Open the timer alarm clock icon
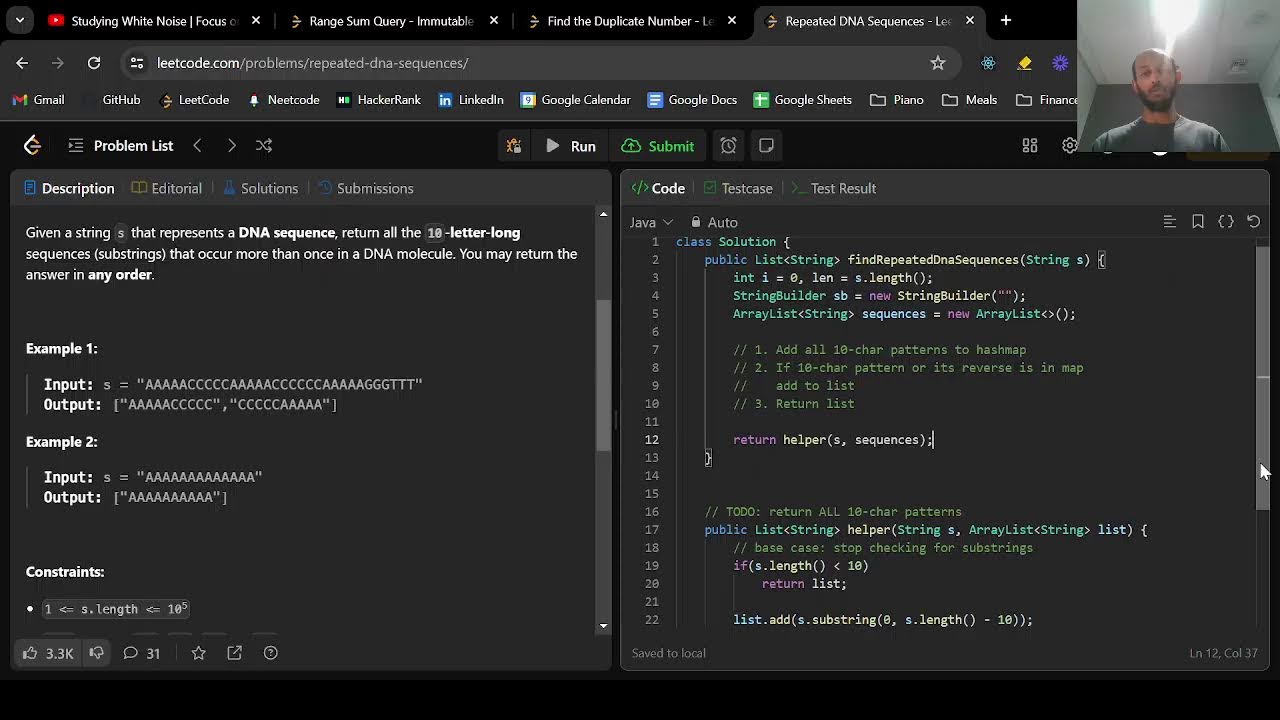Screen dimensions: 1280x720 [728, 146]
